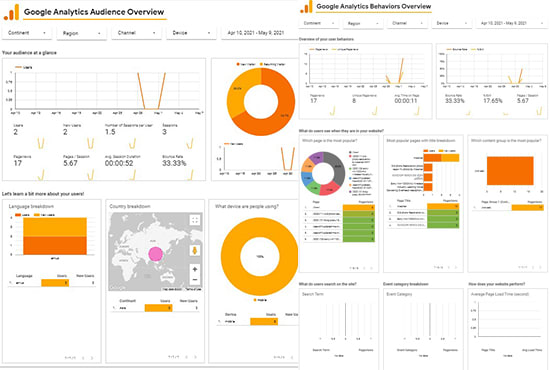Sort device table by the Device column header

tap(230, 315)
